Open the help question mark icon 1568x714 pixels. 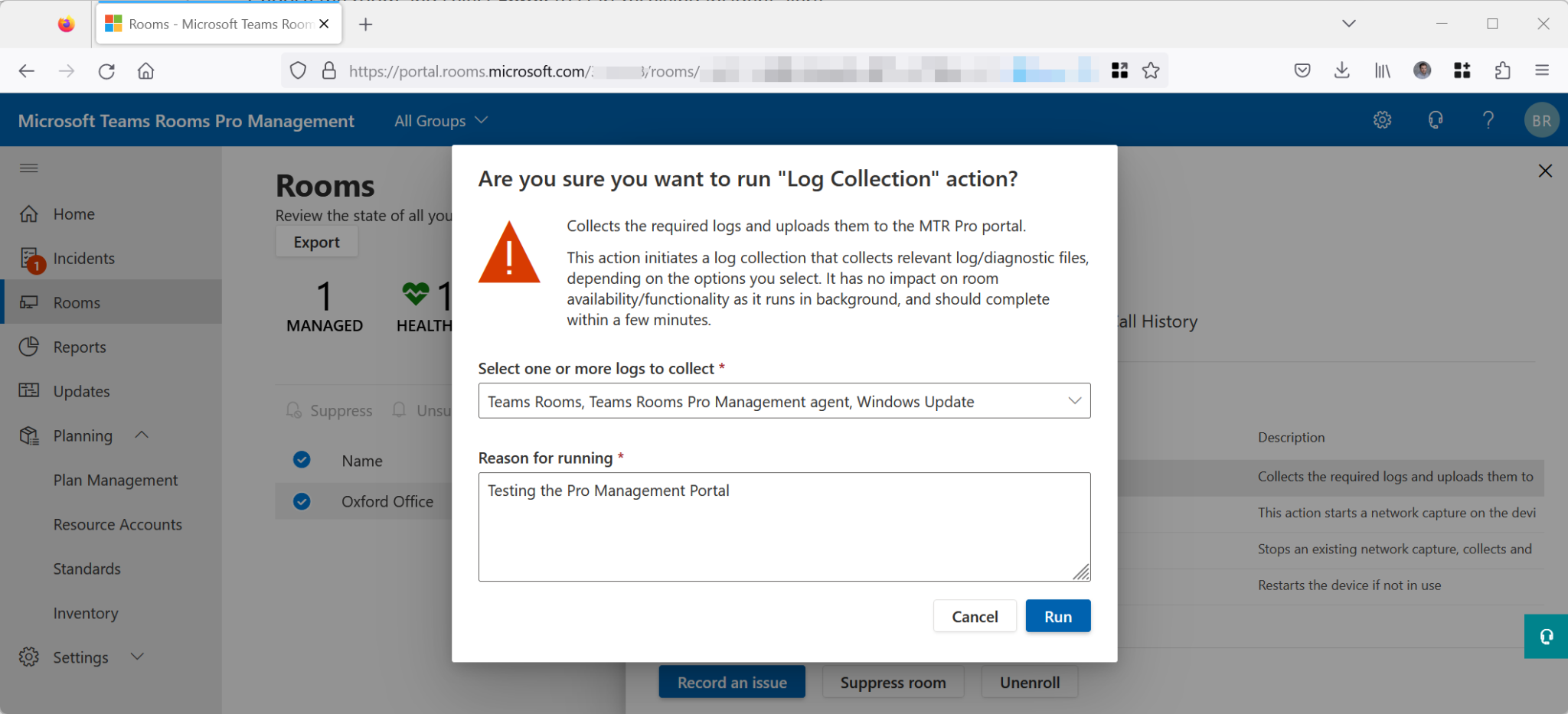1488,119
